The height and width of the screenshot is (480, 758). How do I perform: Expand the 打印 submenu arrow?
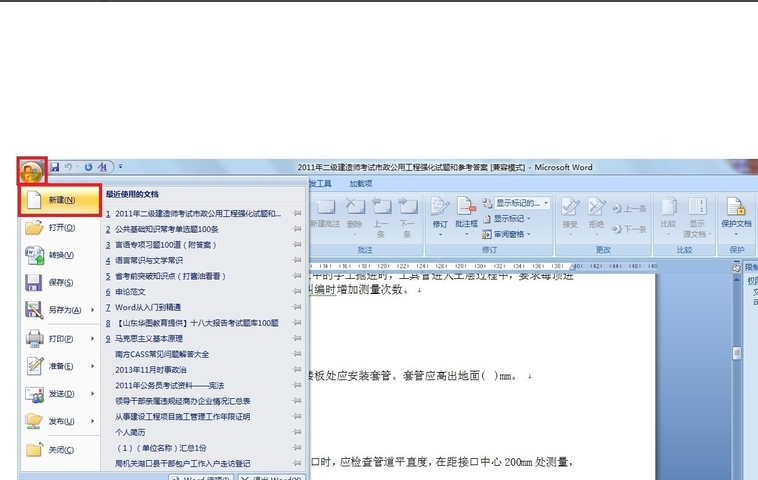(x=92, y=338)
